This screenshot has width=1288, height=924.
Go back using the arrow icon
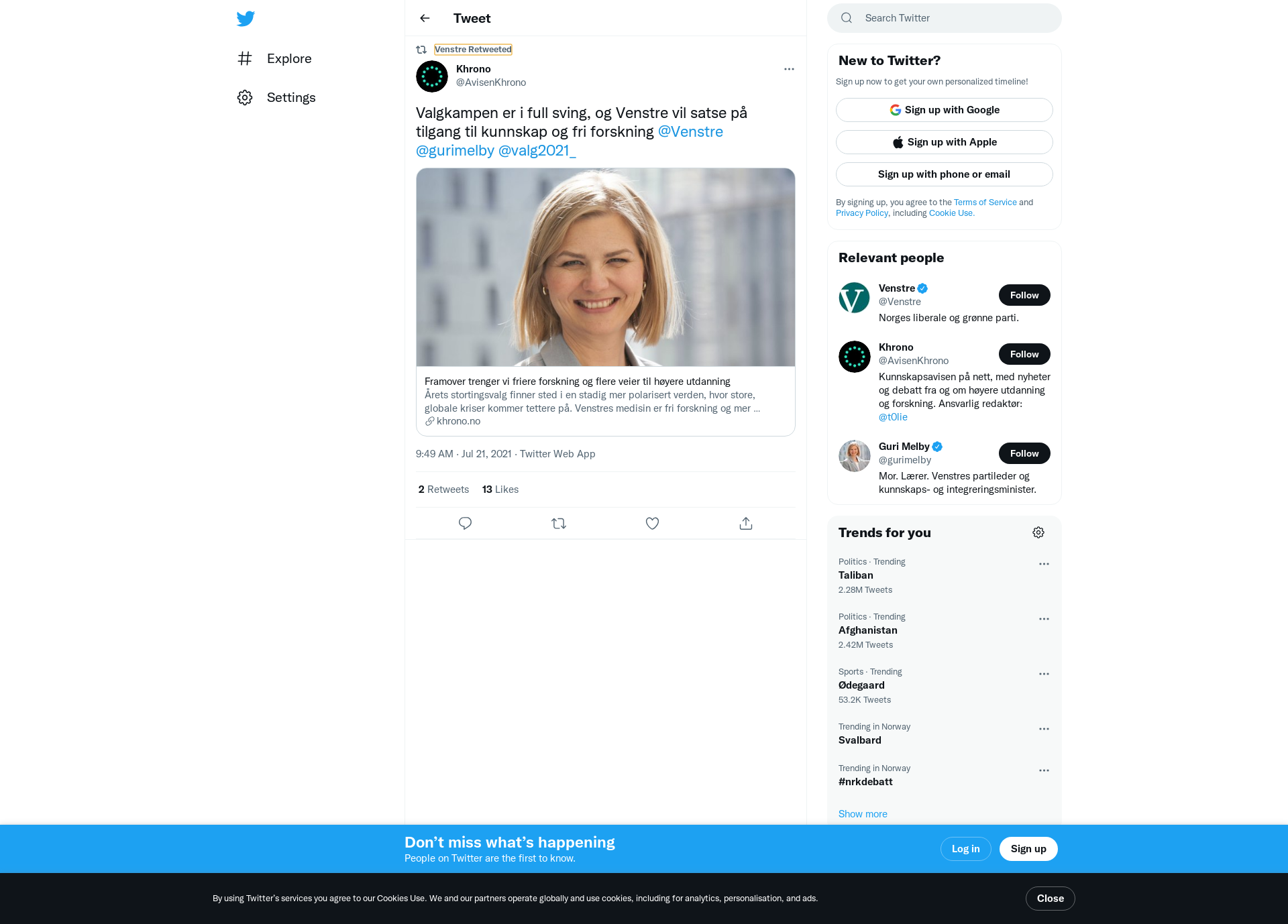425,18
